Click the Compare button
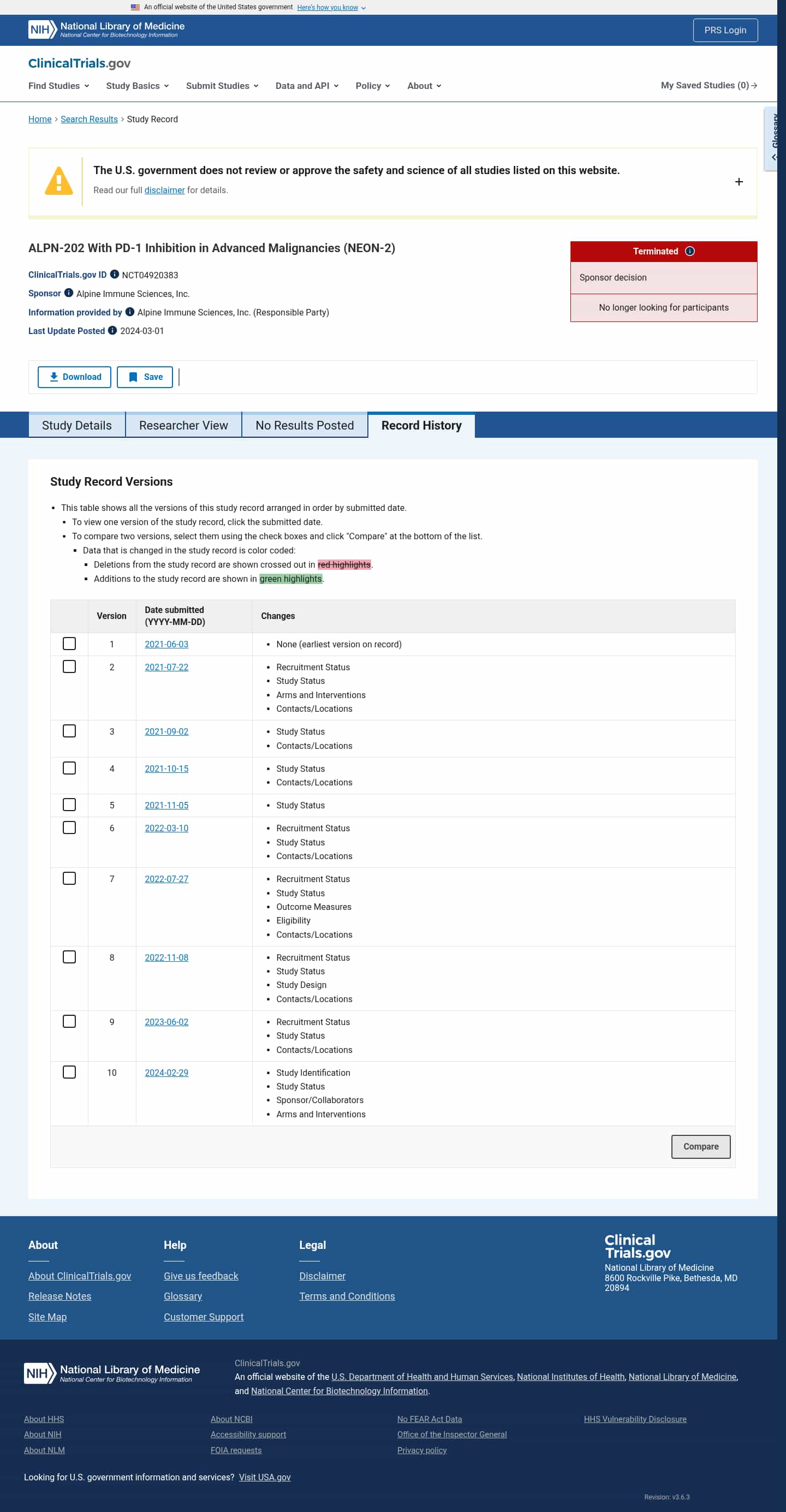 pos(700,1146)
